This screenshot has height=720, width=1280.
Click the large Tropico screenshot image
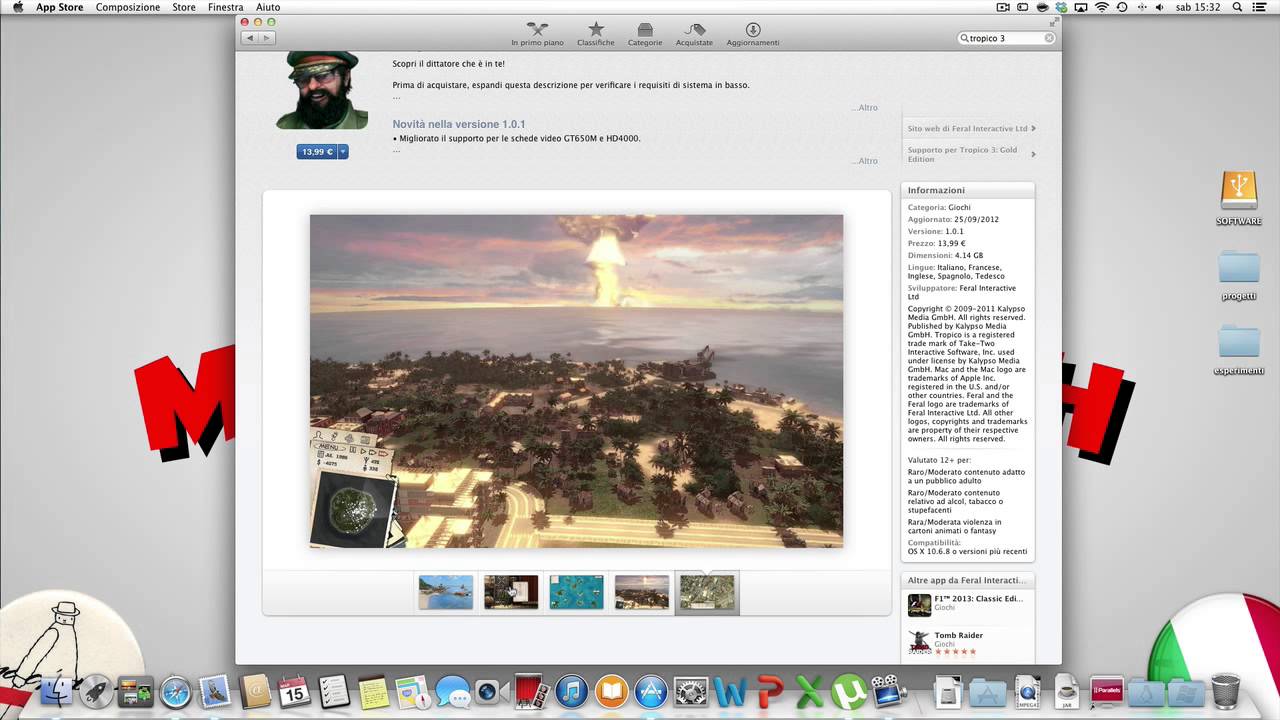576,381
